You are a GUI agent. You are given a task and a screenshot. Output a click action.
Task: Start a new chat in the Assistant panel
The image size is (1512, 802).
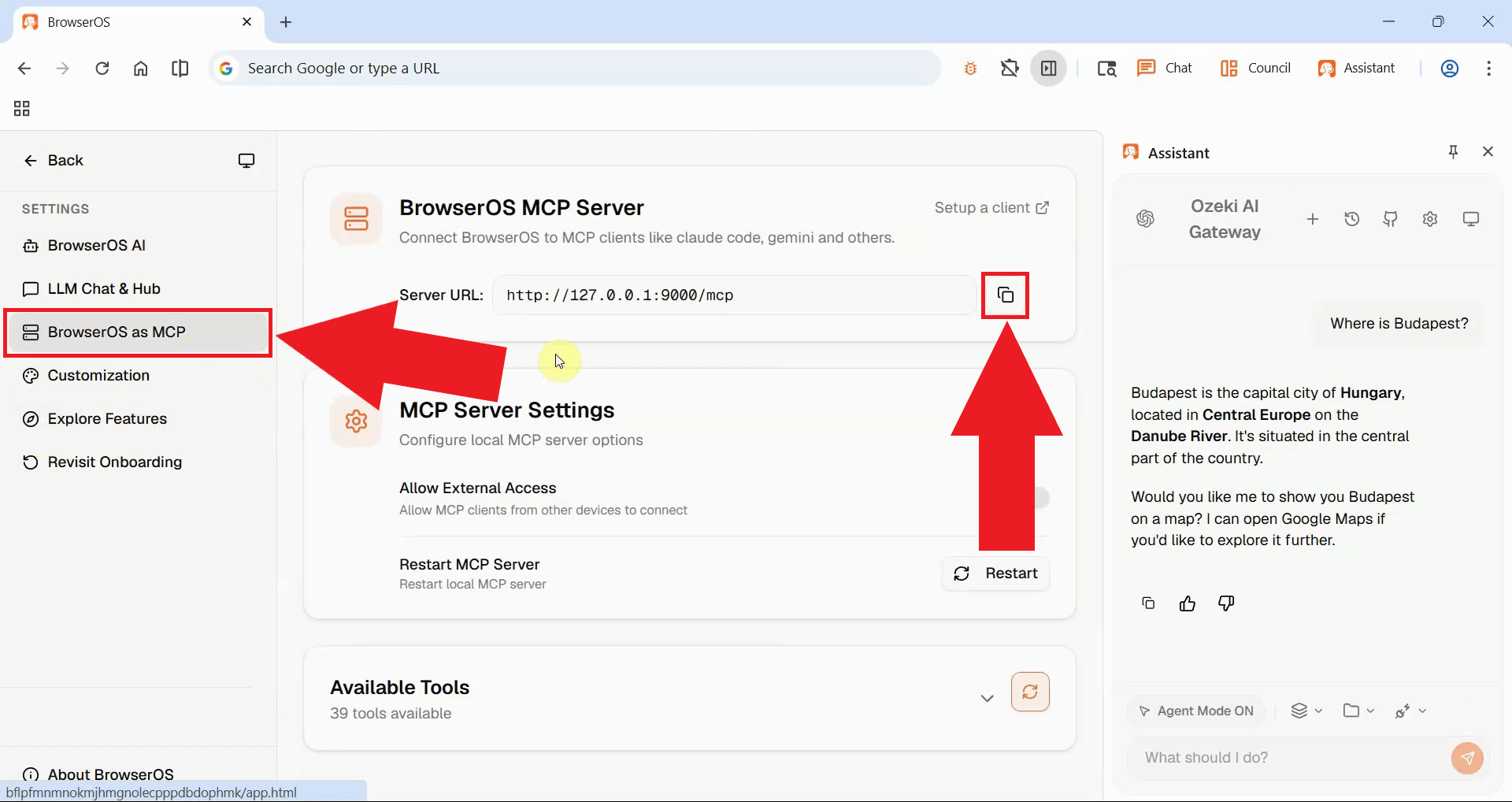pos(1313,219)
